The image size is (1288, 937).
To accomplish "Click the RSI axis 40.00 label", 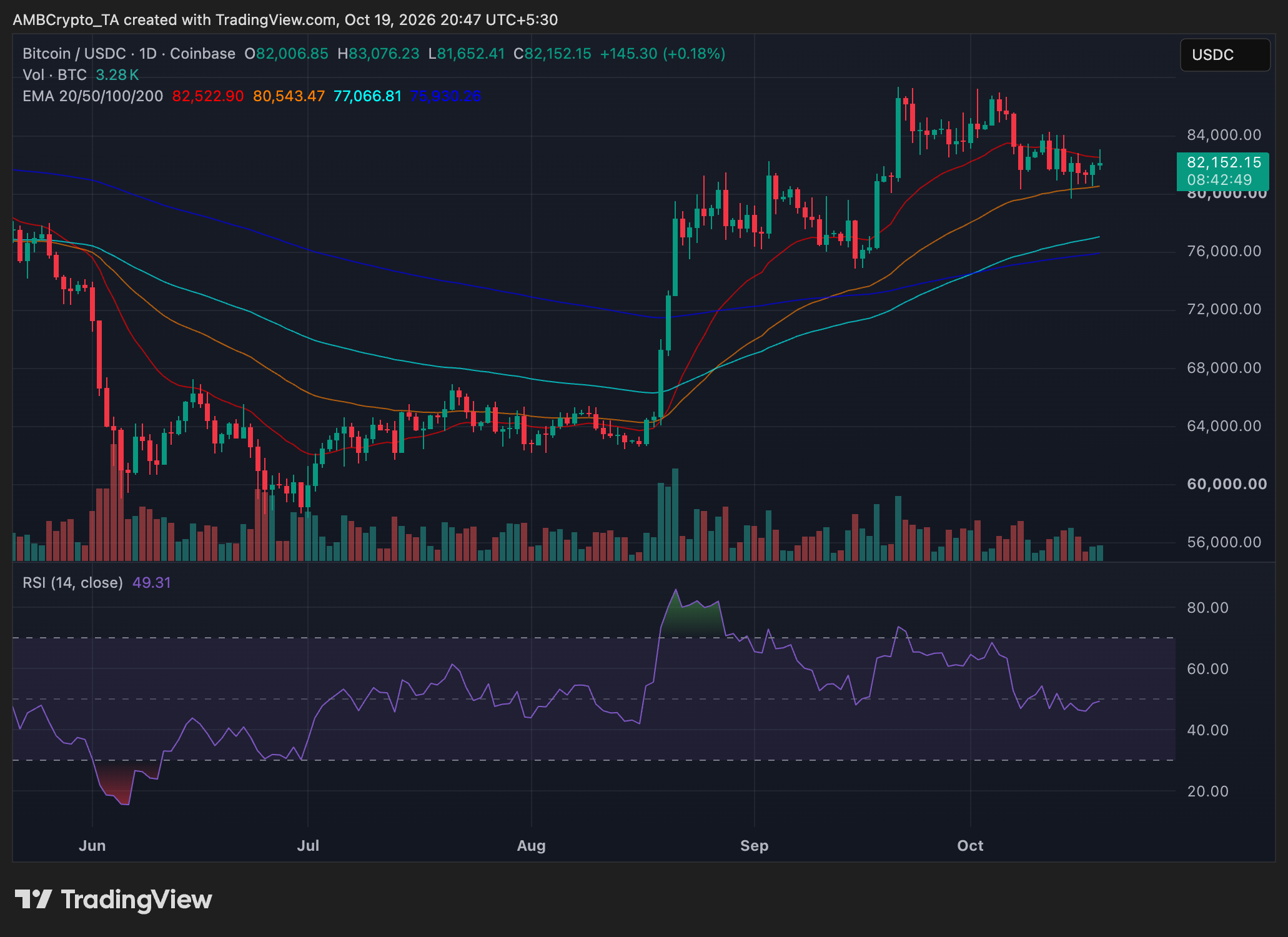I will [x=1207, y=730].
